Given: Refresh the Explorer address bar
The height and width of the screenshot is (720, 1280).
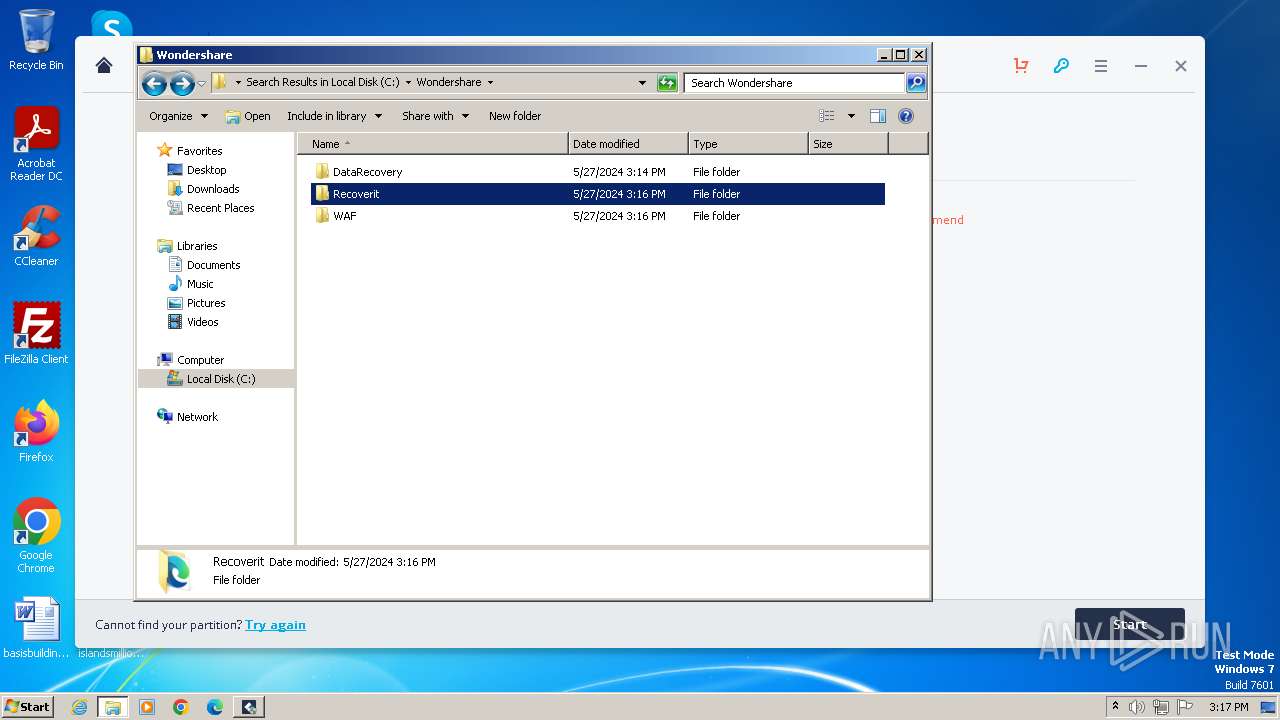Looking at the screenshot, I should tap(667, 83).
